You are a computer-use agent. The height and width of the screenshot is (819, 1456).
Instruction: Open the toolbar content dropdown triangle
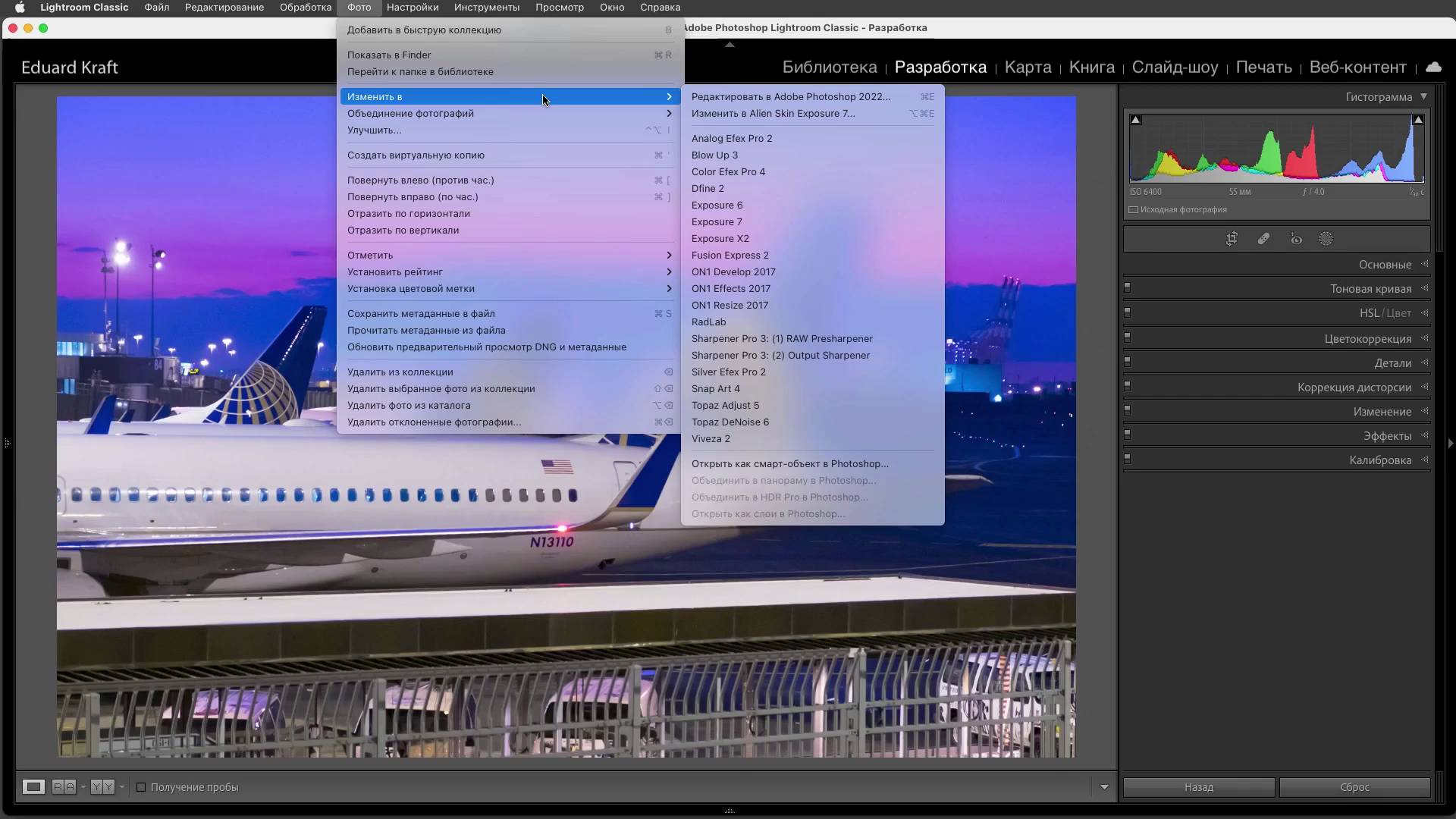1104,787
